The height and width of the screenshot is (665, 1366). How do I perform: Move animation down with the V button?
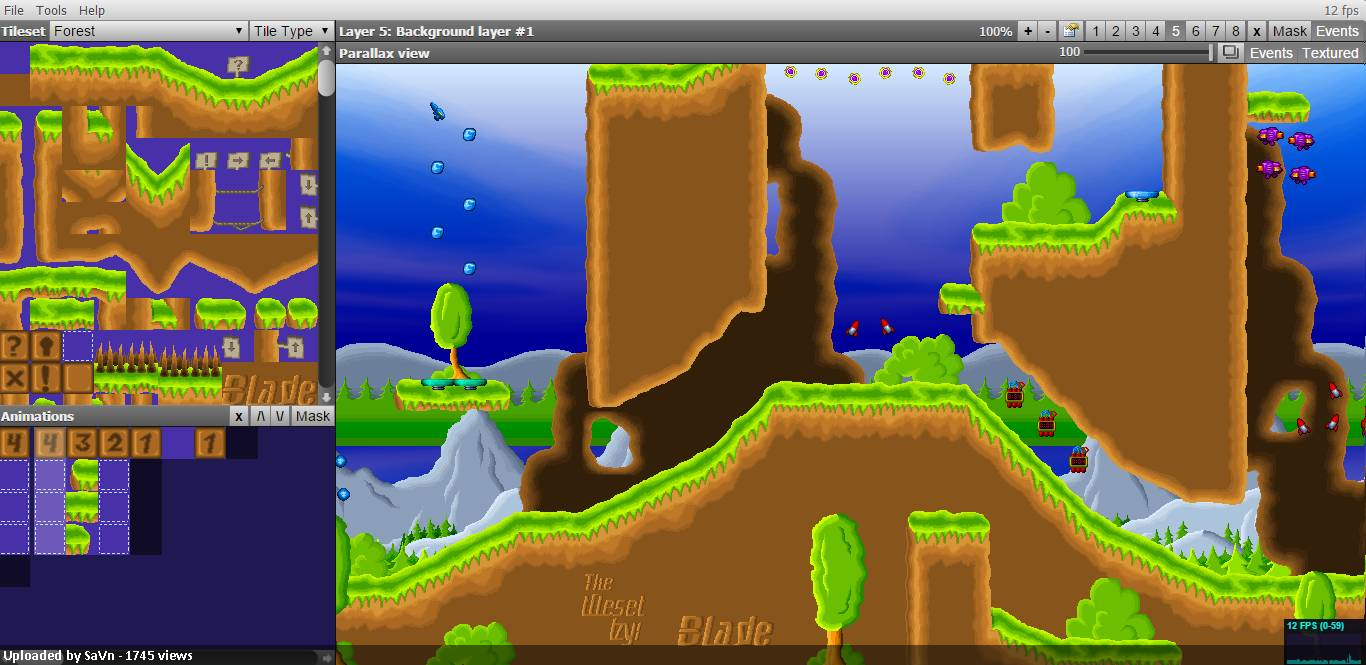(280, 416)
